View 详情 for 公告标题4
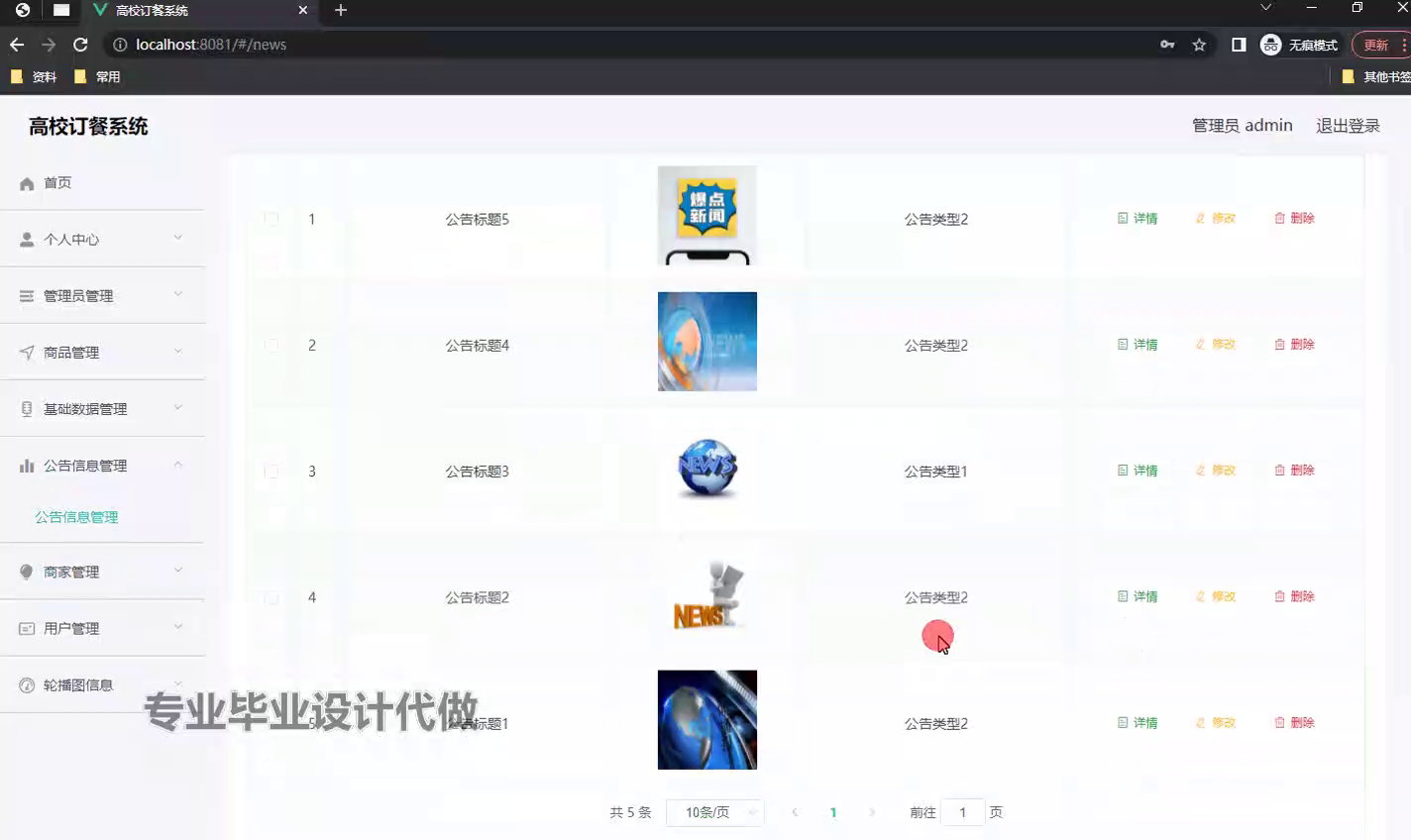1411x840 pixels. point(1138,345)
